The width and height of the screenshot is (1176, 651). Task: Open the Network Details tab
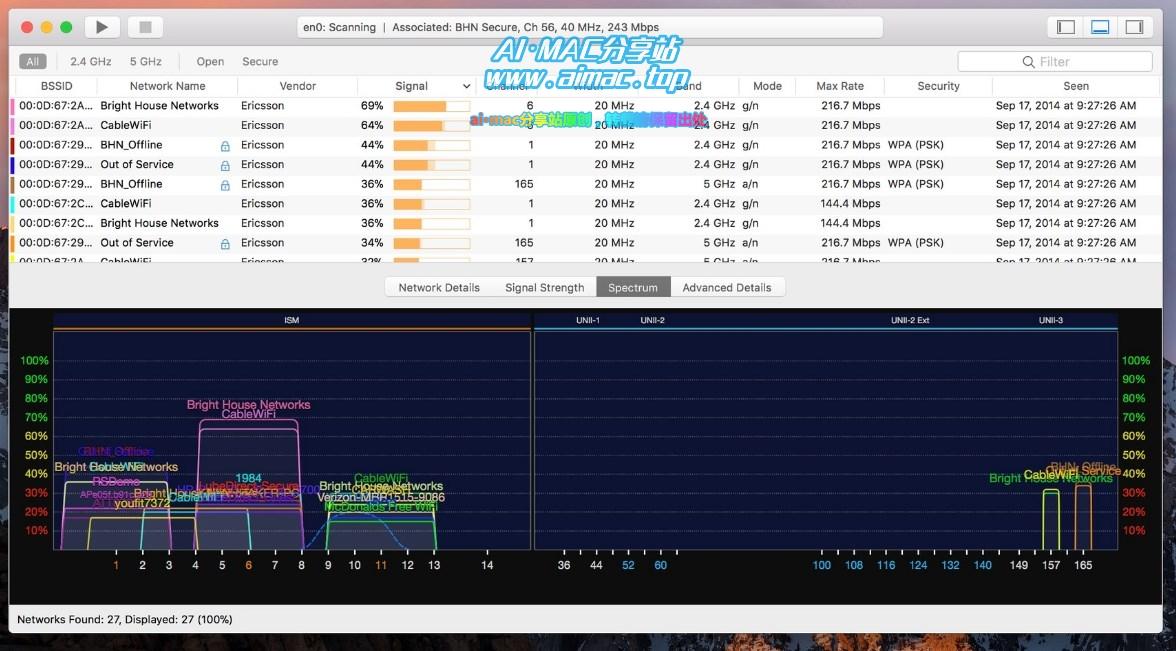click(439, 287)
